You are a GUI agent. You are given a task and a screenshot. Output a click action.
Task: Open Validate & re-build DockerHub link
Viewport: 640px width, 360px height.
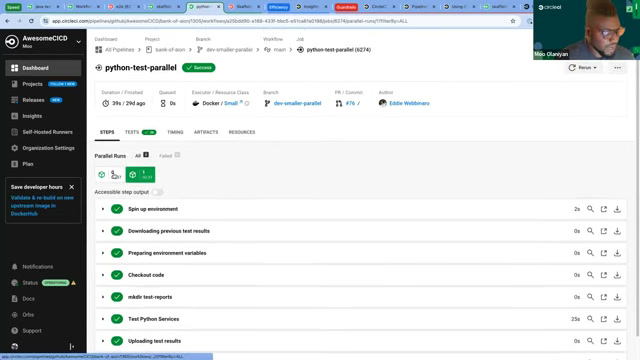point(42,206)
